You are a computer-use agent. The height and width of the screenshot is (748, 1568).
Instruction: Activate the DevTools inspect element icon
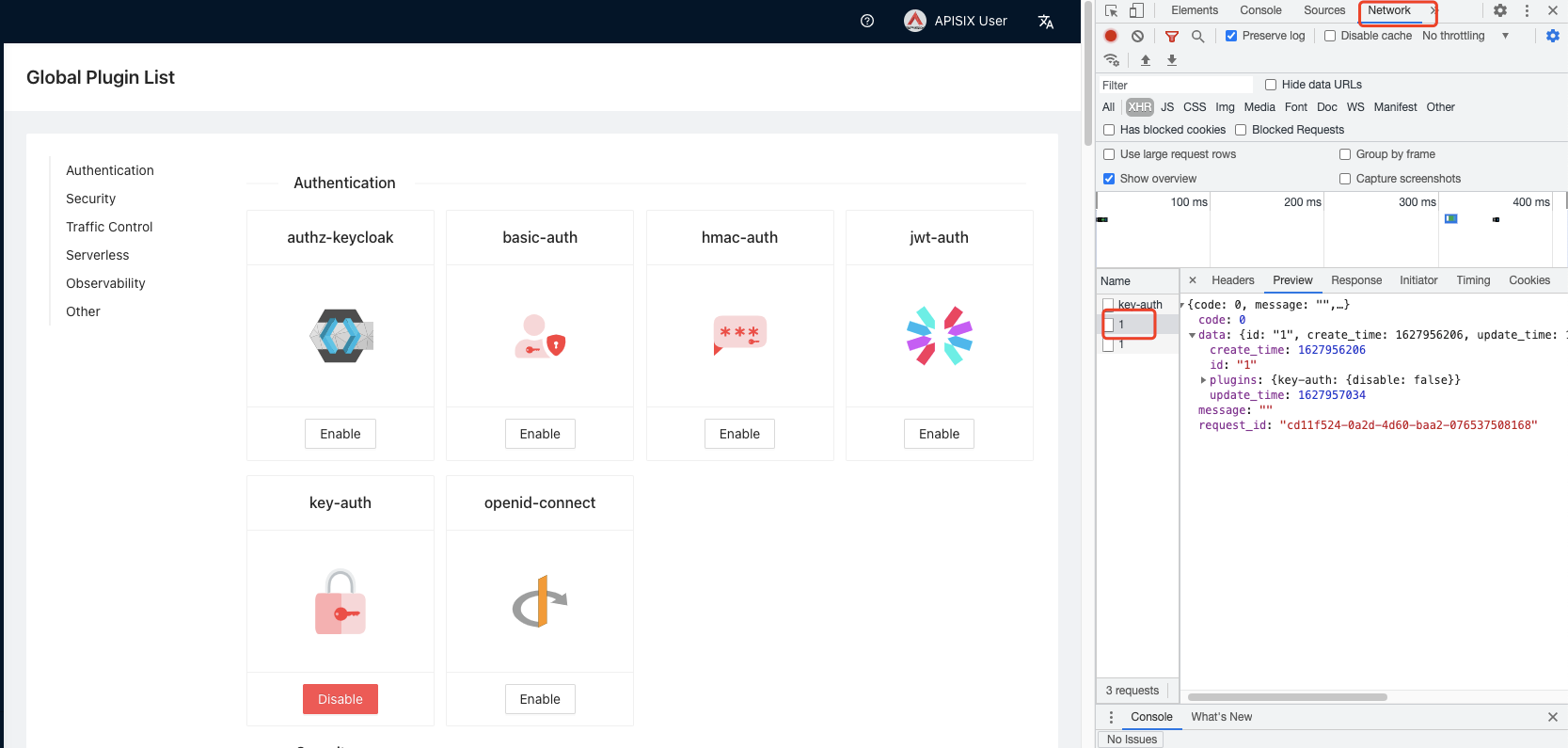pos(1111,10)
